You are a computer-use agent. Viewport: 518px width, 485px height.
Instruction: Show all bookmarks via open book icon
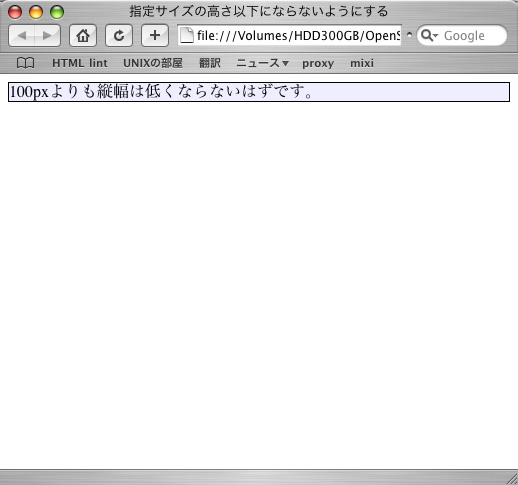[x=25, y=63]
